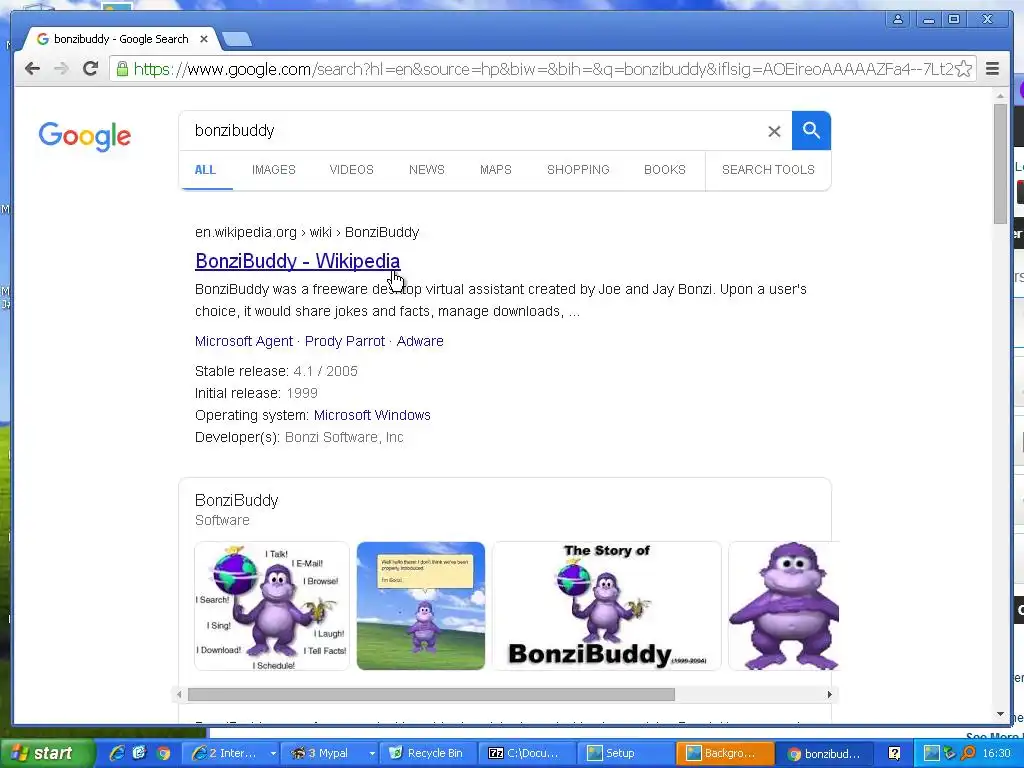
Task: Open the Microsoft Windows link
Action: click(x=372, y=415)
